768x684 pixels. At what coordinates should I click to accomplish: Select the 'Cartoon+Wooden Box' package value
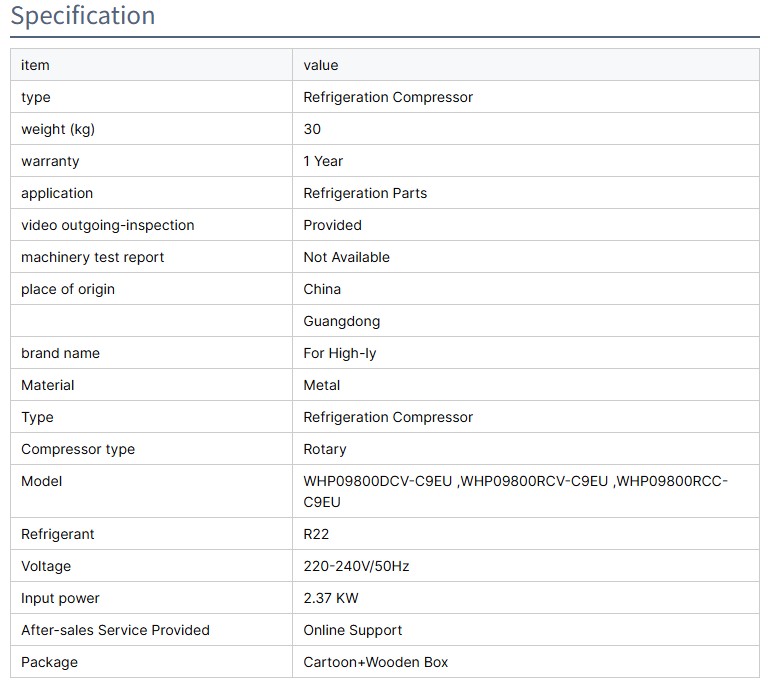[376, 662]
